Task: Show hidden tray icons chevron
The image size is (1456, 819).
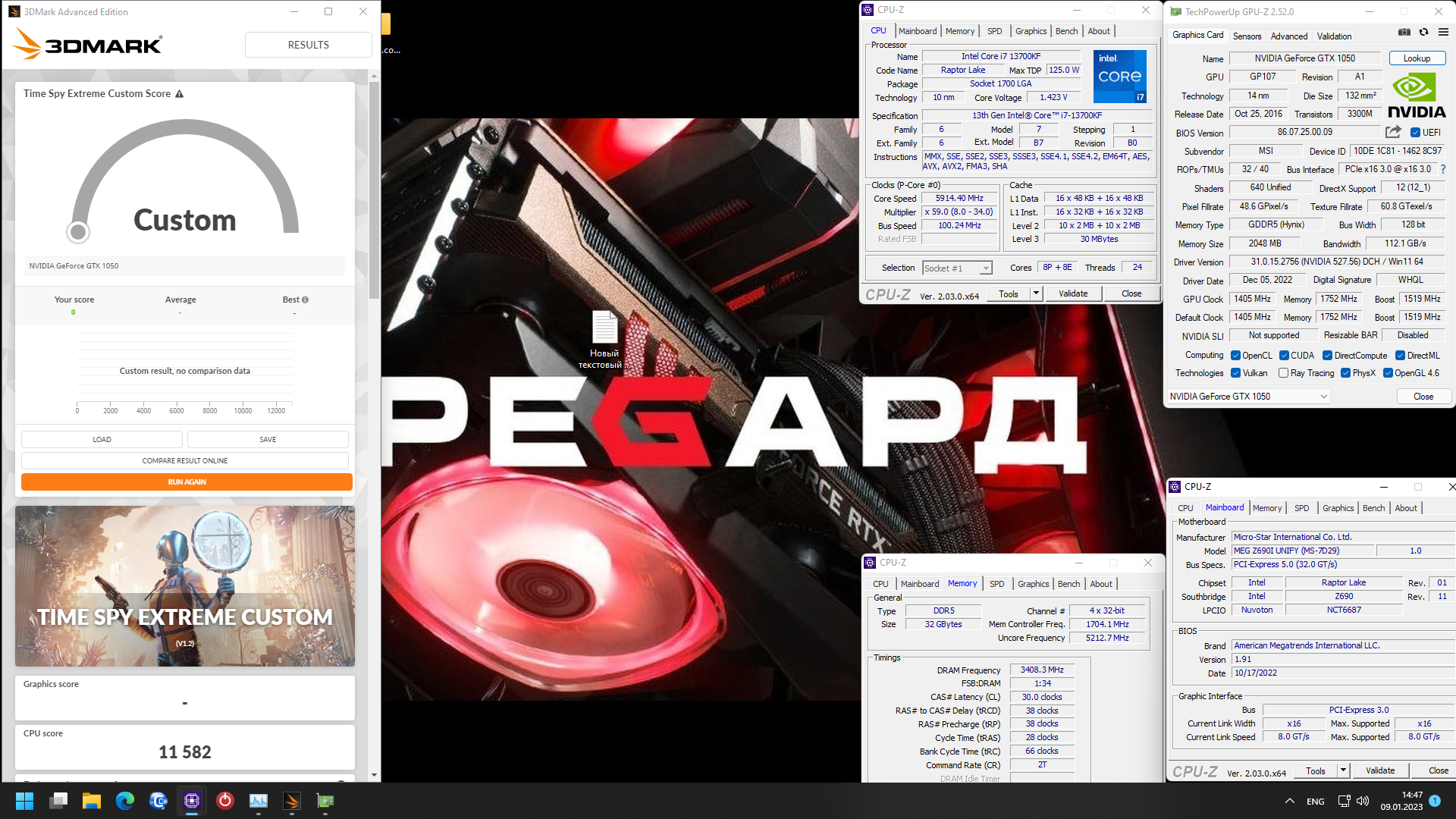Action: (x=1289, y=801)
